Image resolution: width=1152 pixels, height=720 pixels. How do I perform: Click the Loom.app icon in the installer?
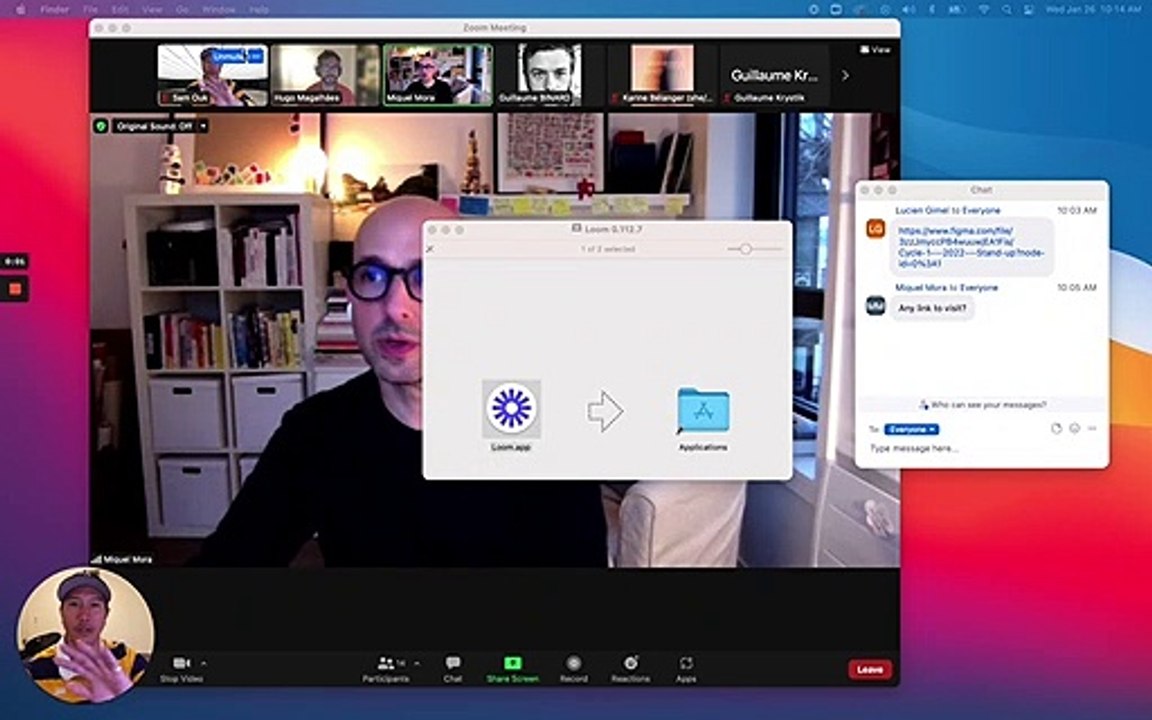point(511,408)
